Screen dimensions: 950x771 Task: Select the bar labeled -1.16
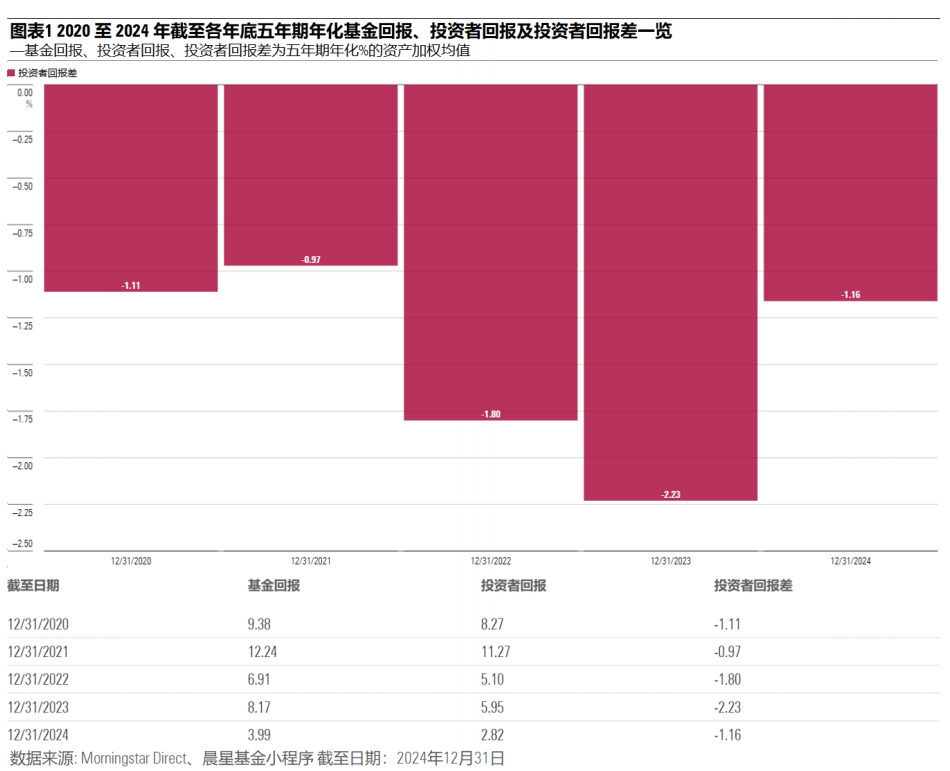[x=851, y=193]
